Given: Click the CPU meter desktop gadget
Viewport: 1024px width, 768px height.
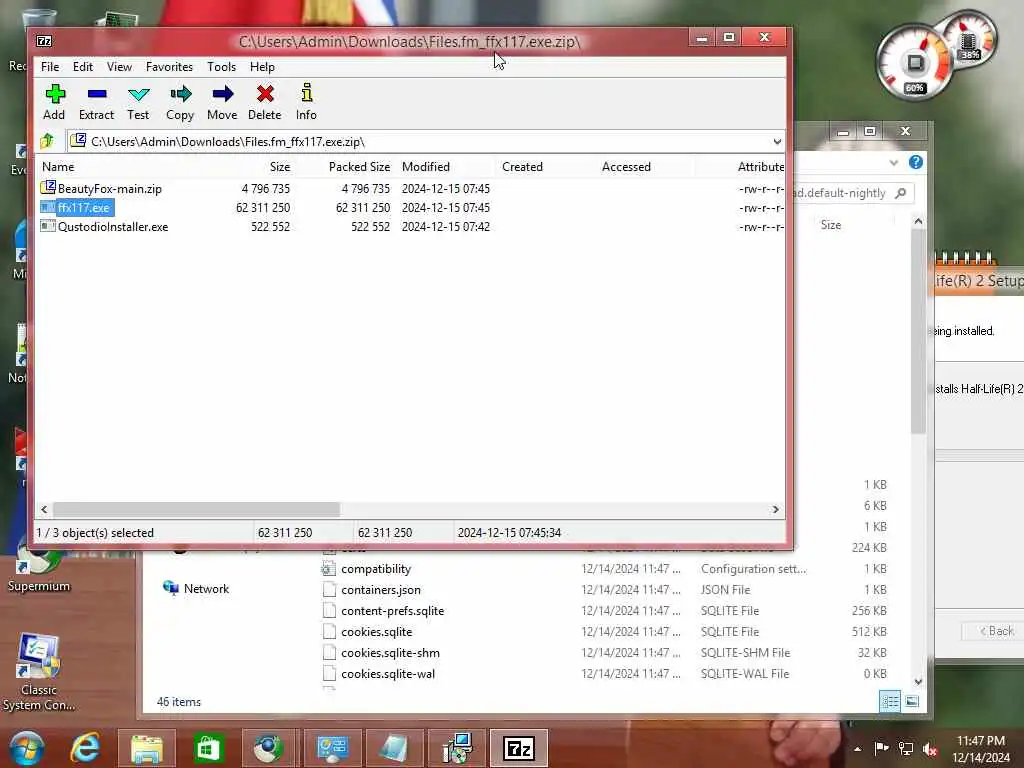Looking at the screenshot, I should click(x=915, y=62).
